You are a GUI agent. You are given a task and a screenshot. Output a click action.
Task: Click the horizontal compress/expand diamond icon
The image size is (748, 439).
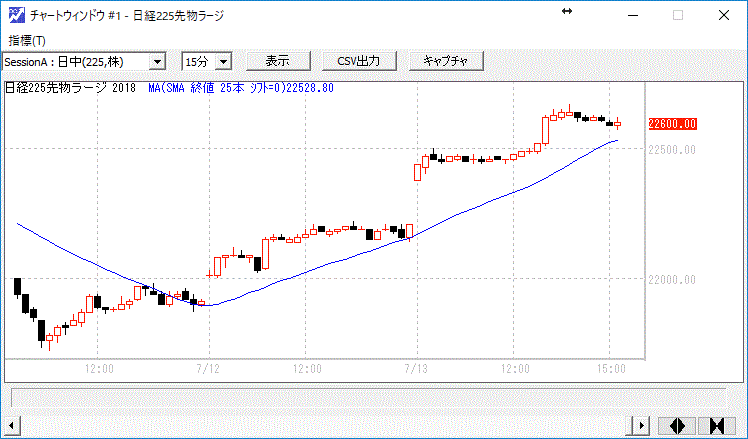tap(678, 425)
